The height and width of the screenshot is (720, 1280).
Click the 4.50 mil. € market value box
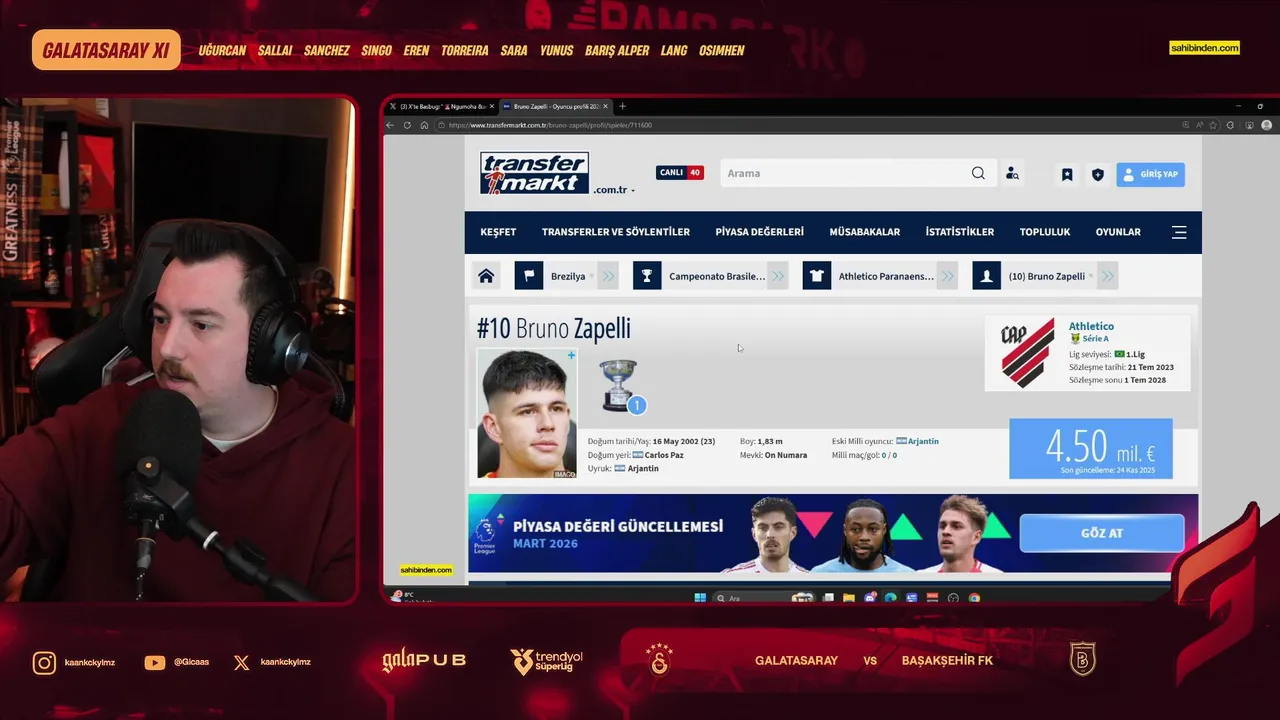[x=1091, y=448]
